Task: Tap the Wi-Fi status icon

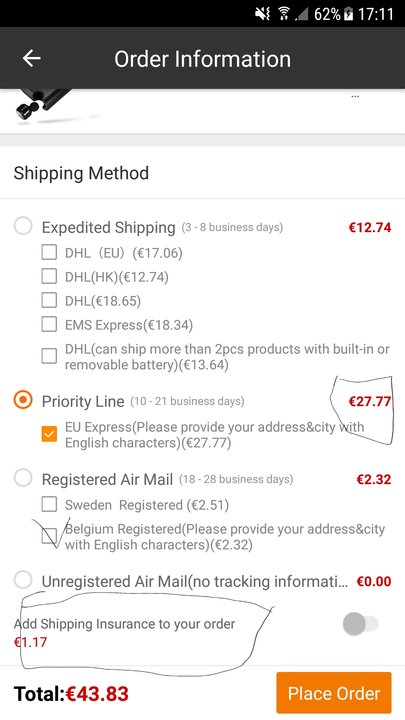Action: (x=286, y=14)
